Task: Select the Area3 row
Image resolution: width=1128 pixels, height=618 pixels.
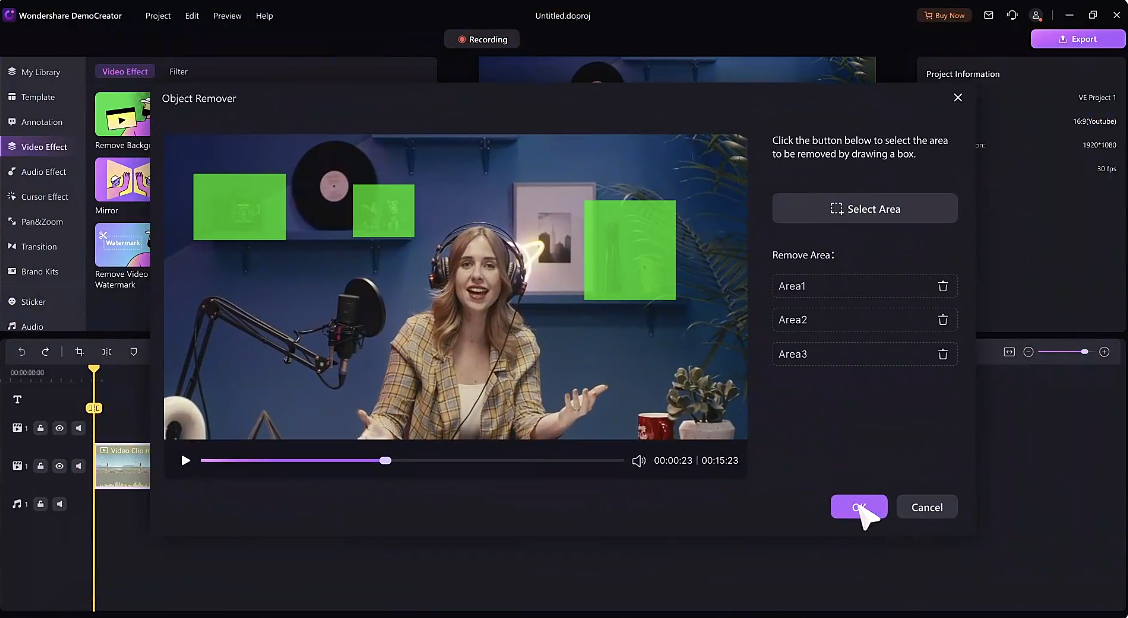Action: point(865,354)
